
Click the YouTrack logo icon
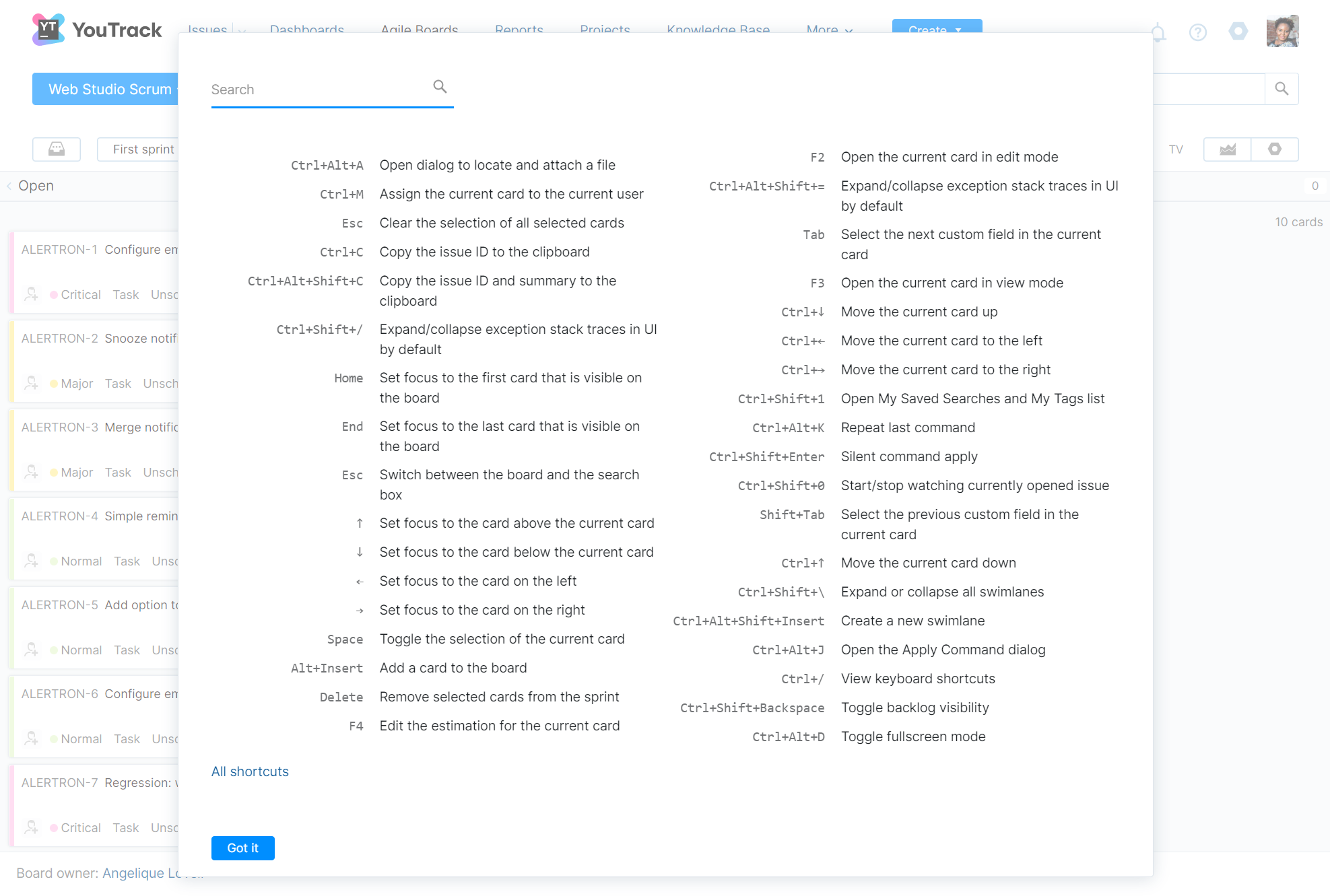click(x=48, y=30)
